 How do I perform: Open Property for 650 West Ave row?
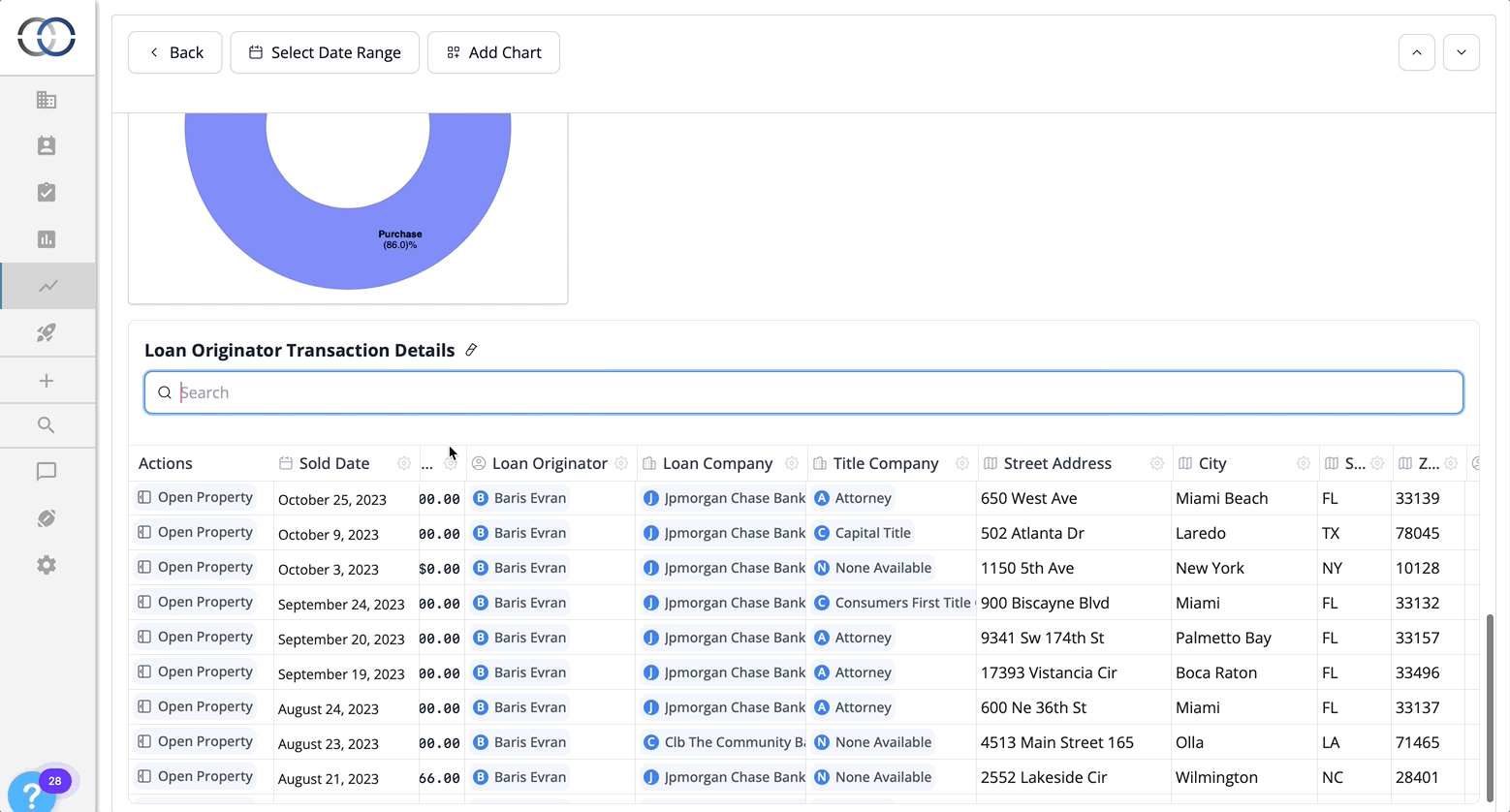[x=195, y=497]
